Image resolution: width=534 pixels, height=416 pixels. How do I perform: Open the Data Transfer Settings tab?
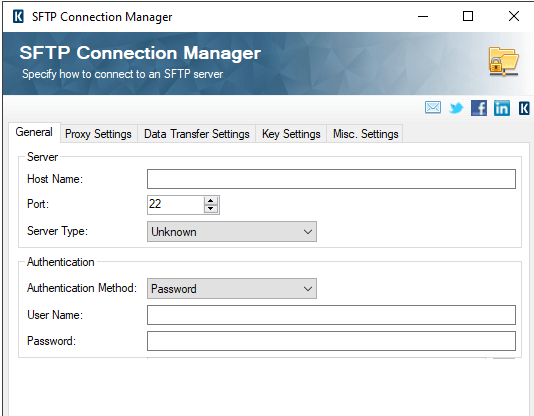[197, 134]
